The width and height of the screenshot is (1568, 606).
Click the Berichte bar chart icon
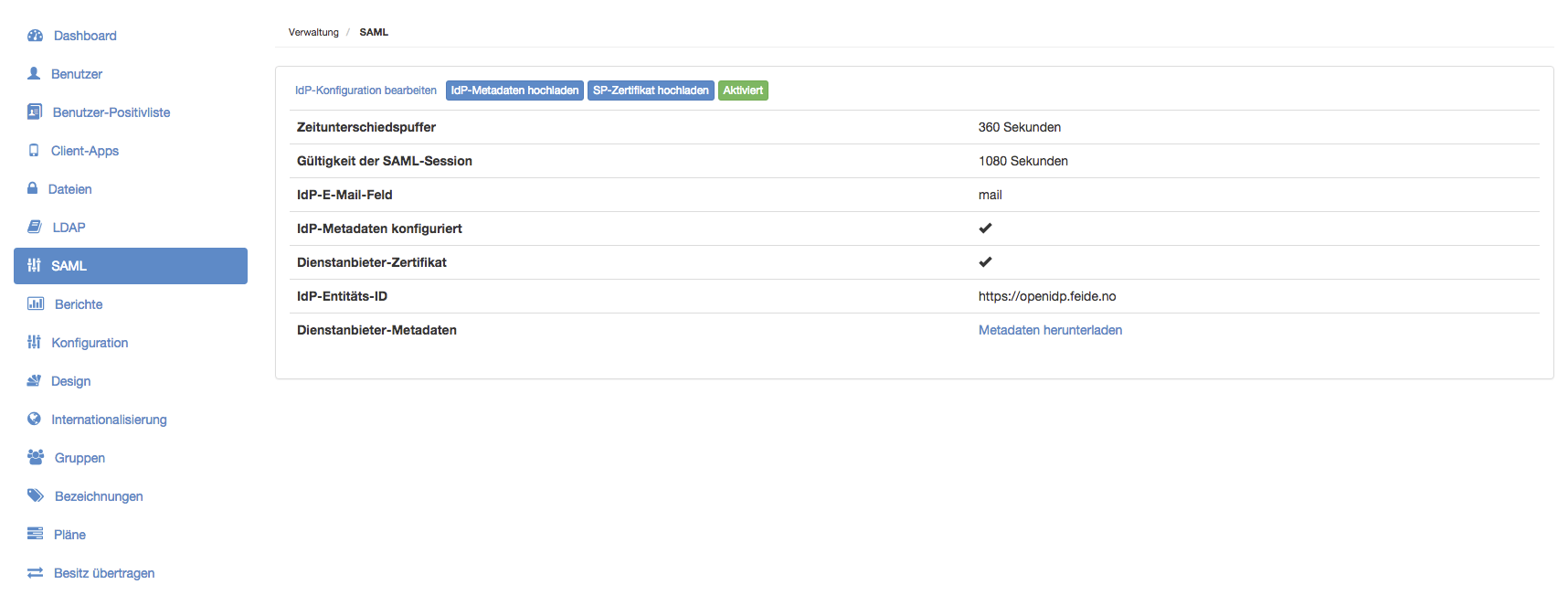tap(36, 303)
